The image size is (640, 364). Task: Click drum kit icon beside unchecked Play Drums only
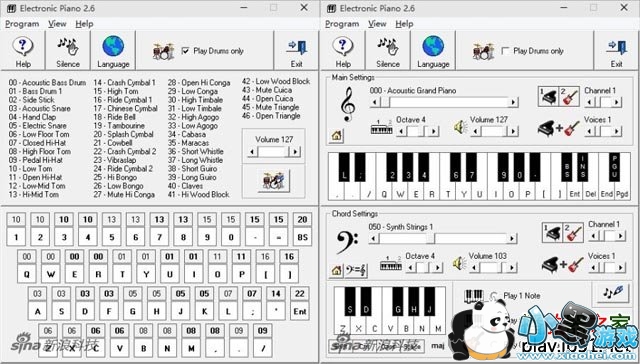(x=483, y=51)
